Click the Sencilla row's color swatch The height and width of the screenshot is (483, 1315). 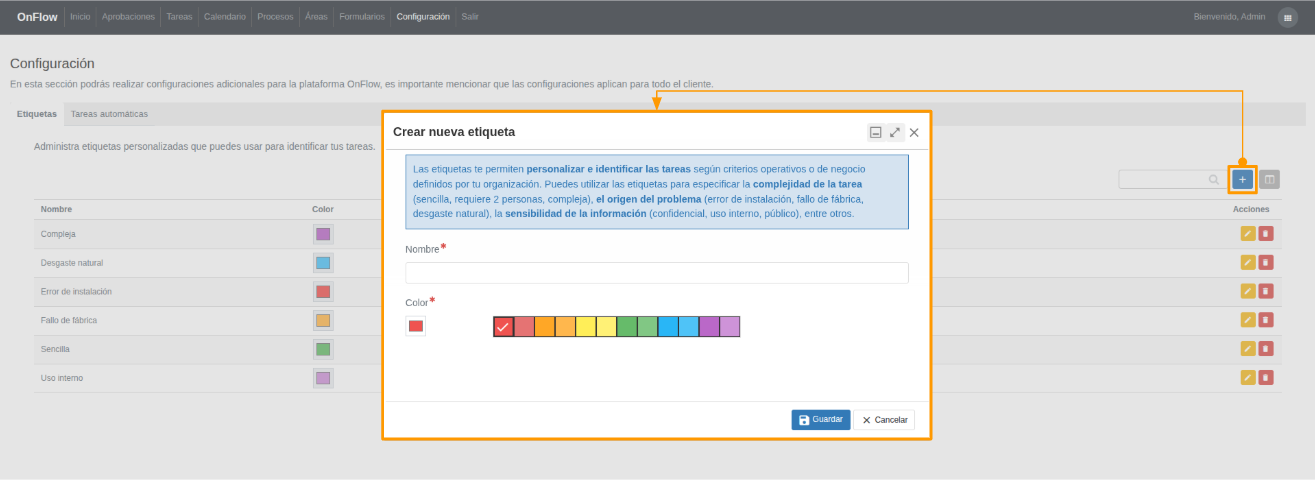click(x=323, y=349)
